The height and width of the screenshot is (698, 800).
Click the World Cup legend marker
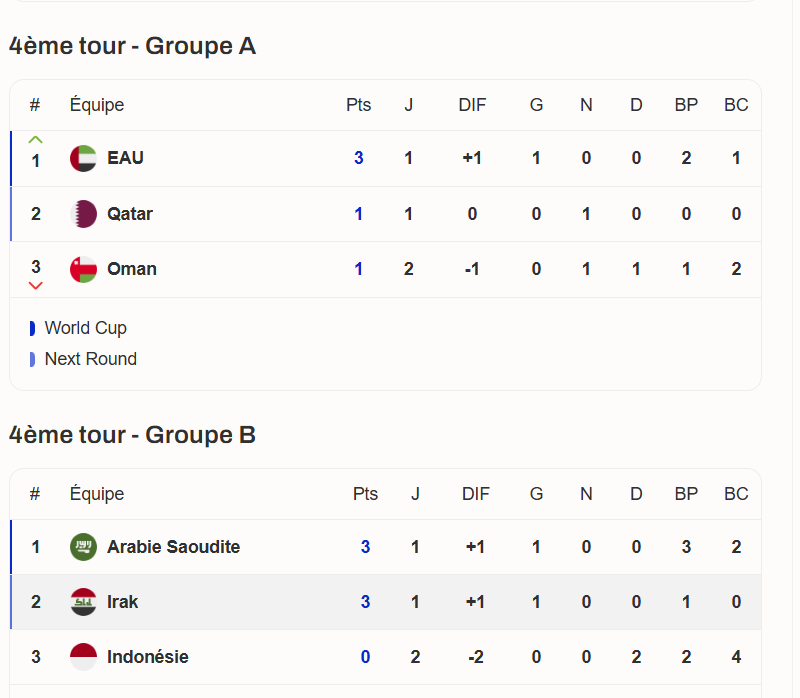click(32, 328)
